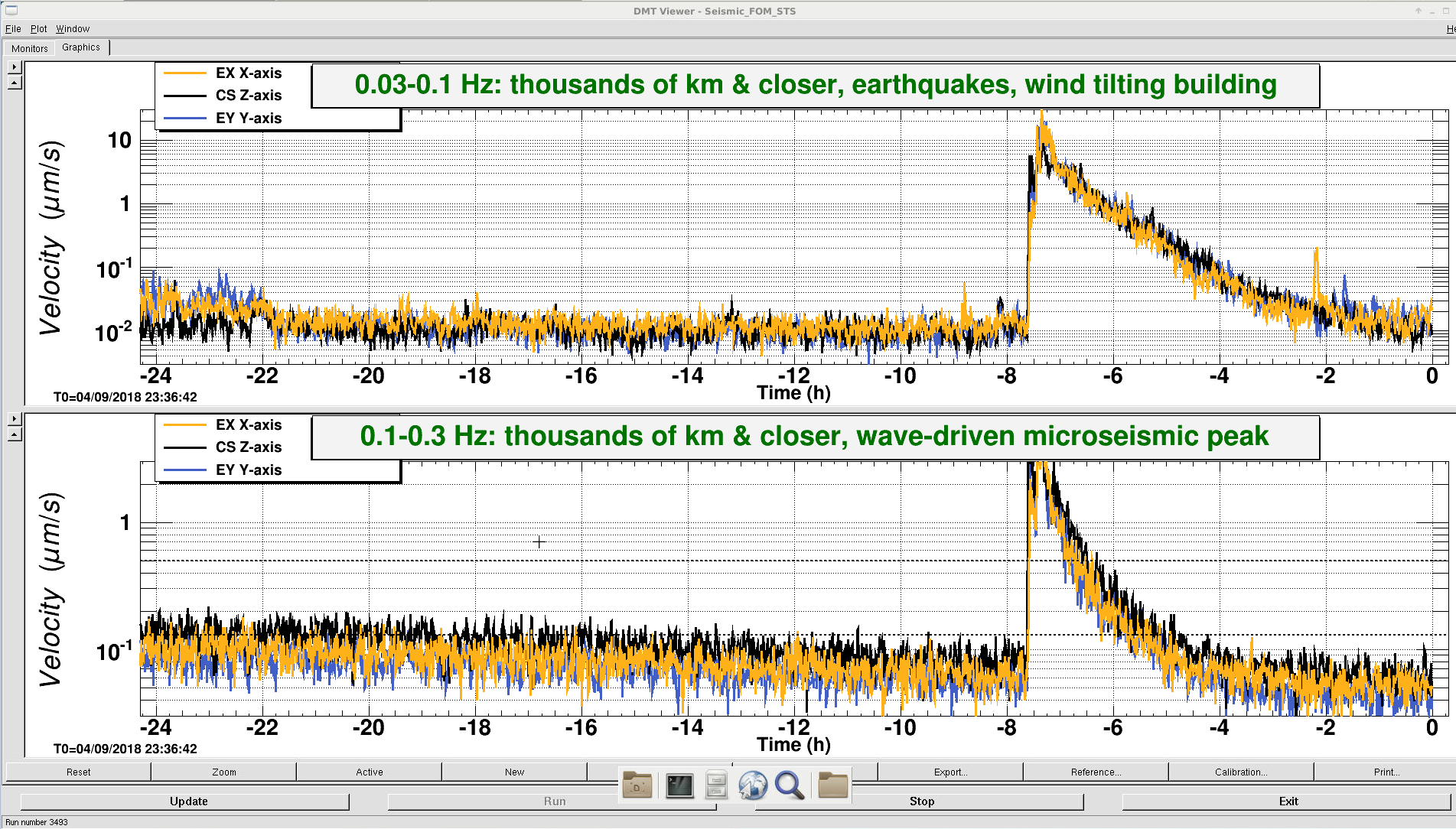Exit the DMT Viewer

[1286, 801]
